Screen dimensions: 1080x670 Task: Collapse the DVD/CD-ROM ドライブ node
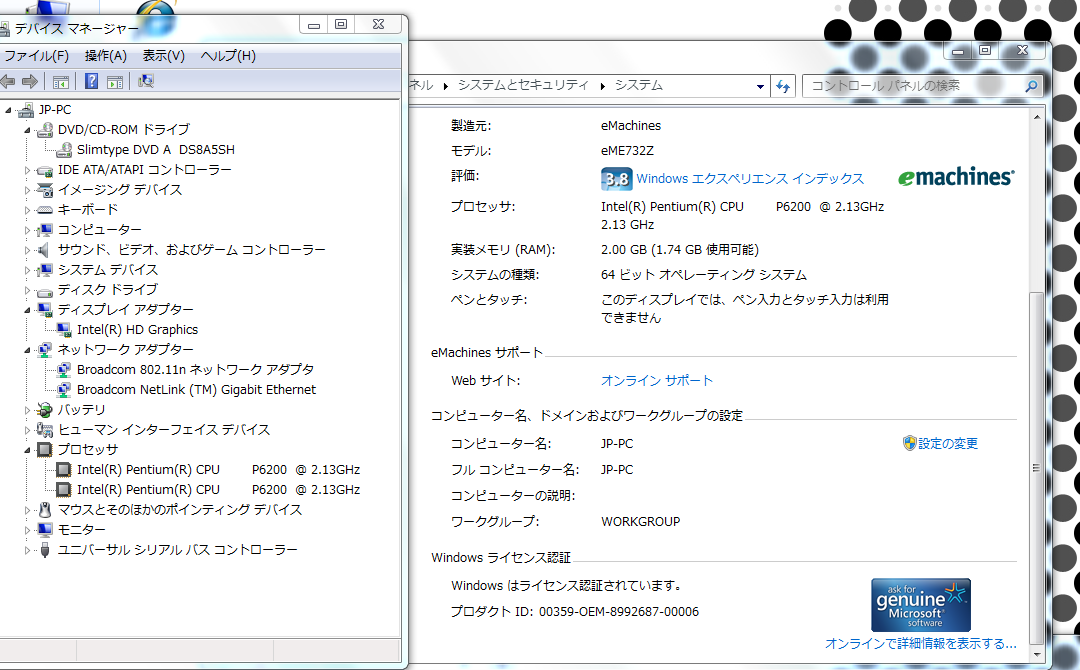(x=28, y=130)
